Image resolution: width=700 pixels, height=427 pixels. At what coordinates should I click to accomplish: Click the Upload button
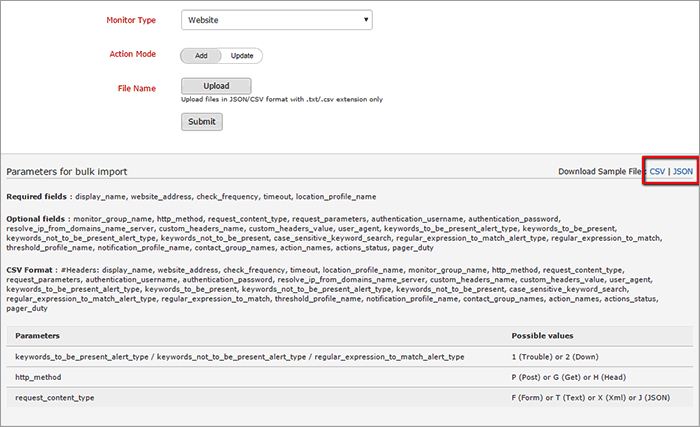tap(216, 86)
